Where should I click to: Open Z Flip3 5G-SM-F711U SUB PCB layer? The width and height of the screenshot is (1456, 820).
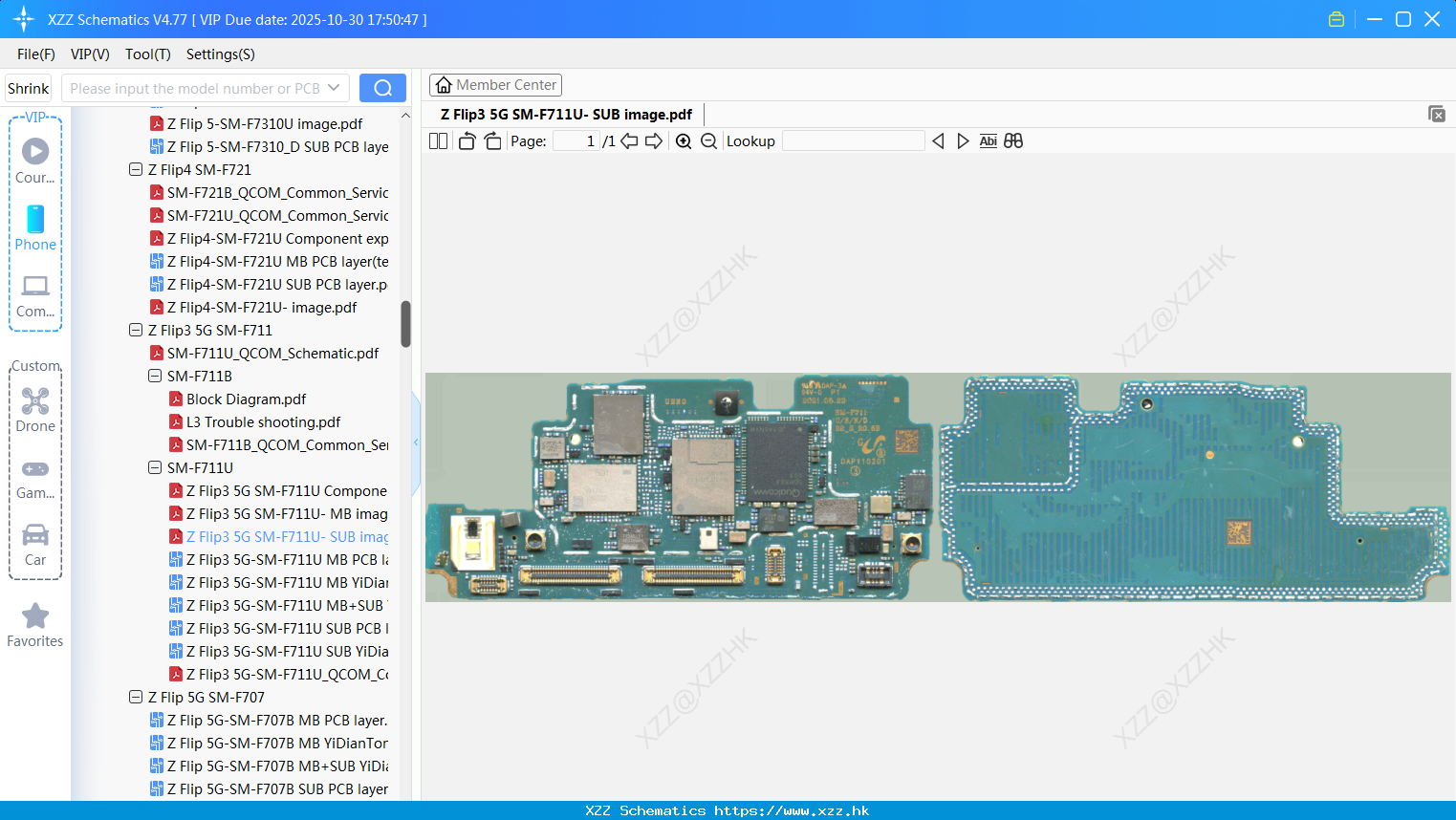(287, 628)
